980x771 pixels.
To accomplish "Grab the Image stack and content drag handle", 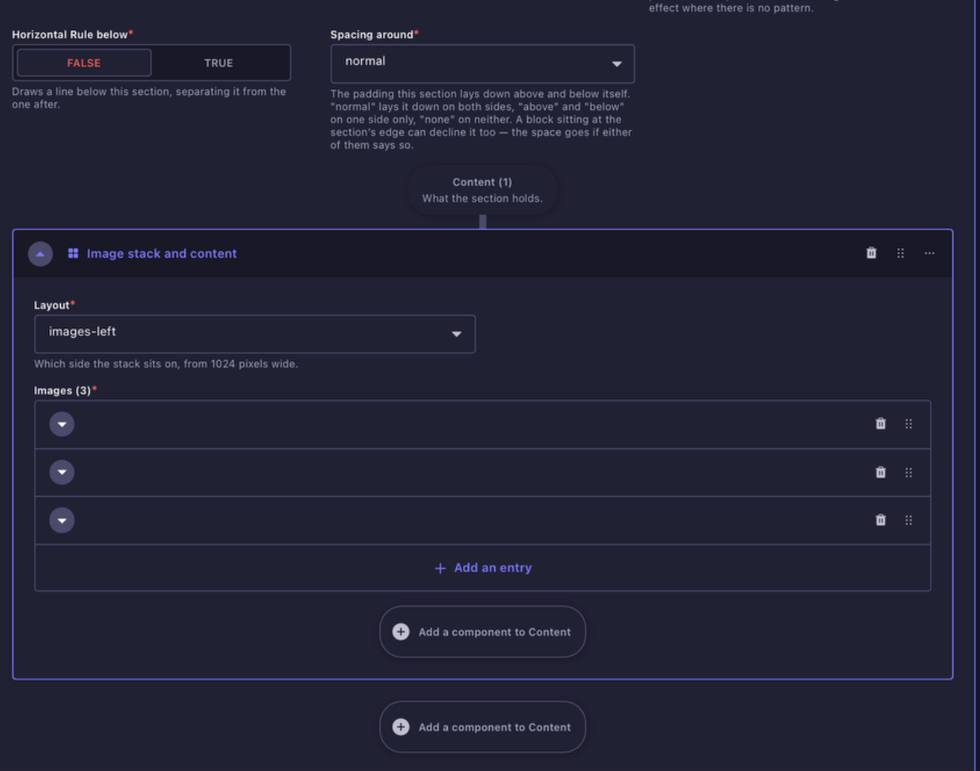I will pos(901,253).
